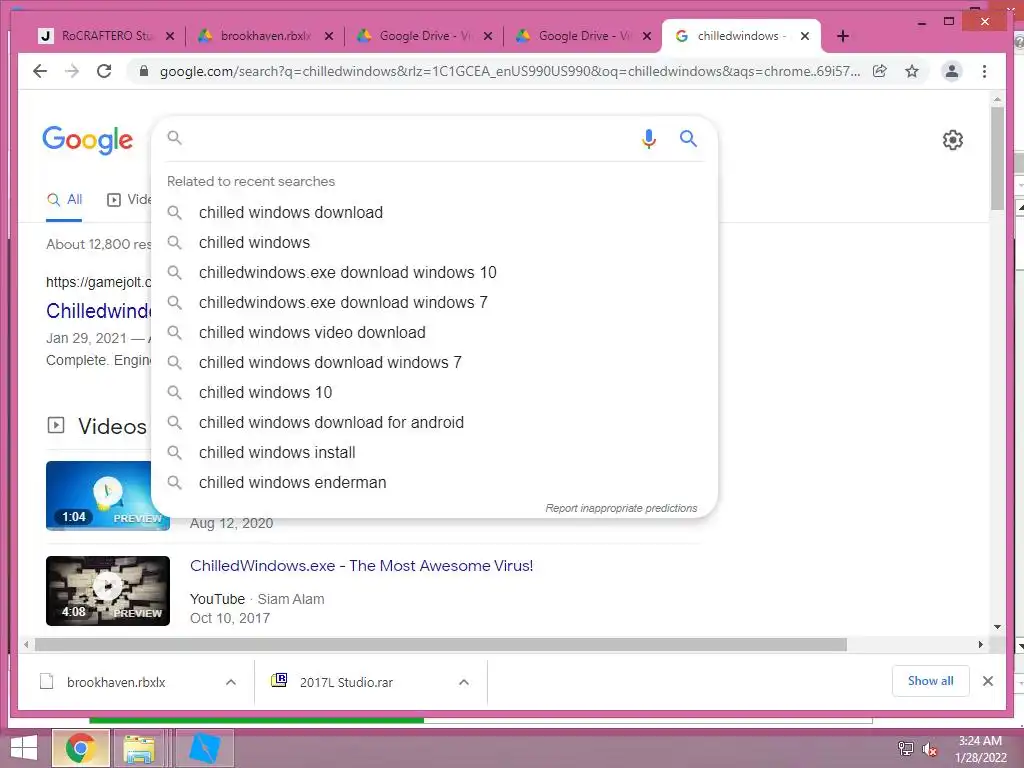Switch to first Google Drive tab
This screenshot has height=768, width=1024.
(x=423, y=36)
